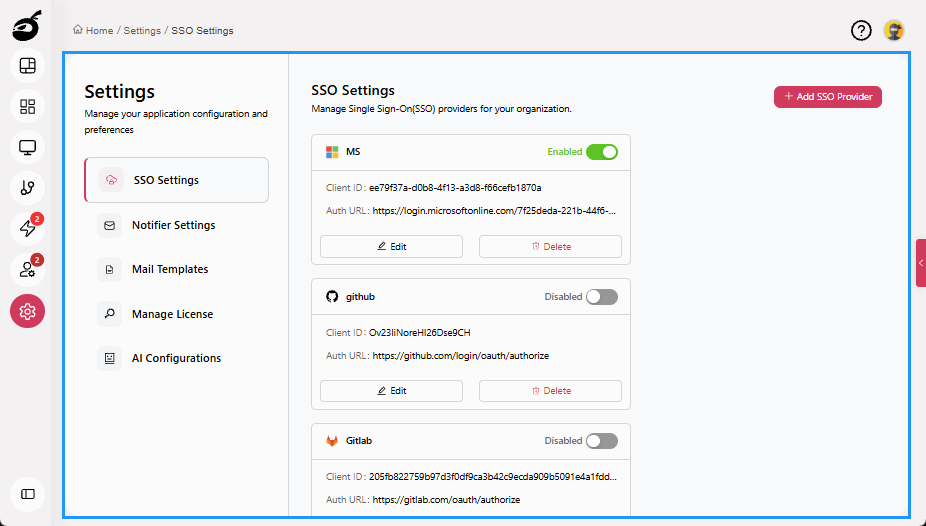Click the Manage License key icon
Viewport: 926px width, 526px height.
[x=109, y=314]
